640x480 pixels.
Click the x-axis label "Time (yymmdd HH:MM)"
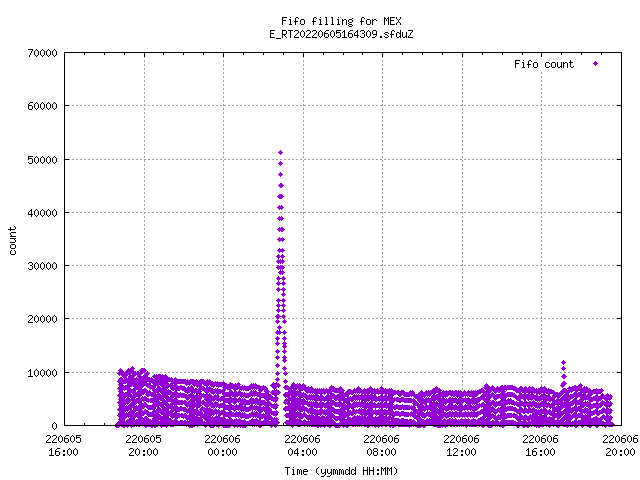pyautogui.click(x=341, y=471)
